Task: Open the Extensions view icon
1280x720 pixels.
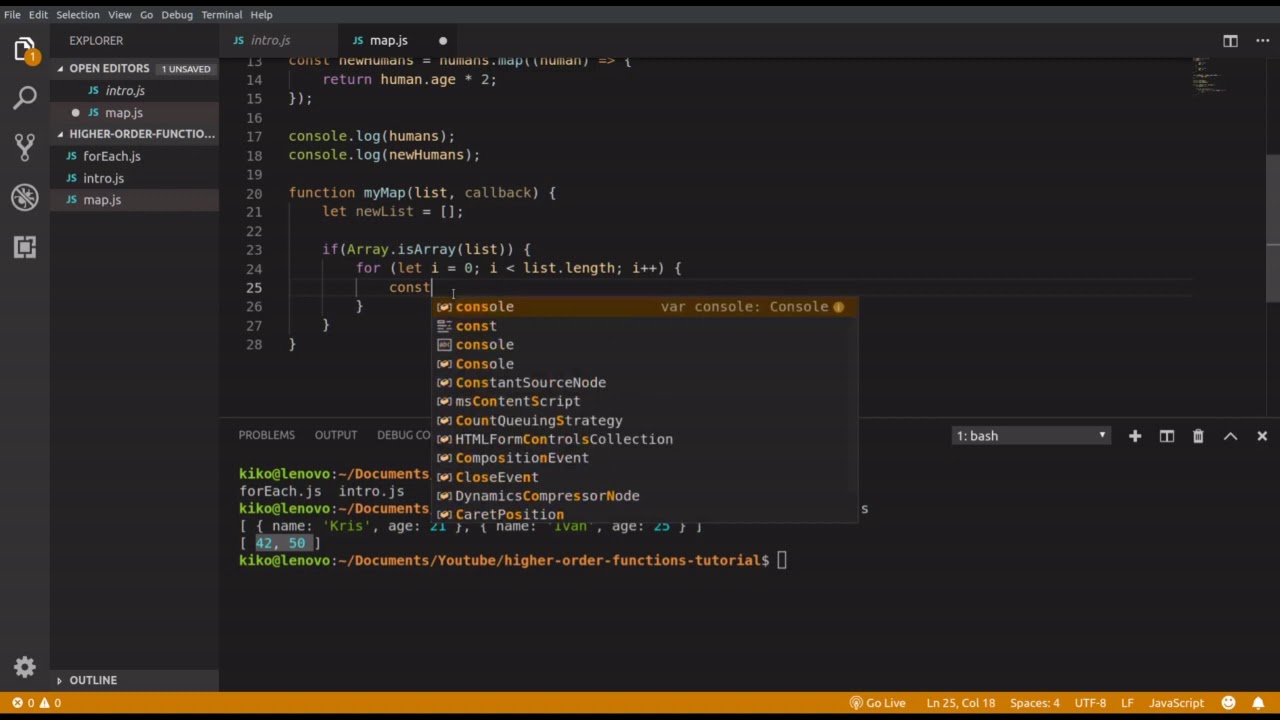Action: 25,247
